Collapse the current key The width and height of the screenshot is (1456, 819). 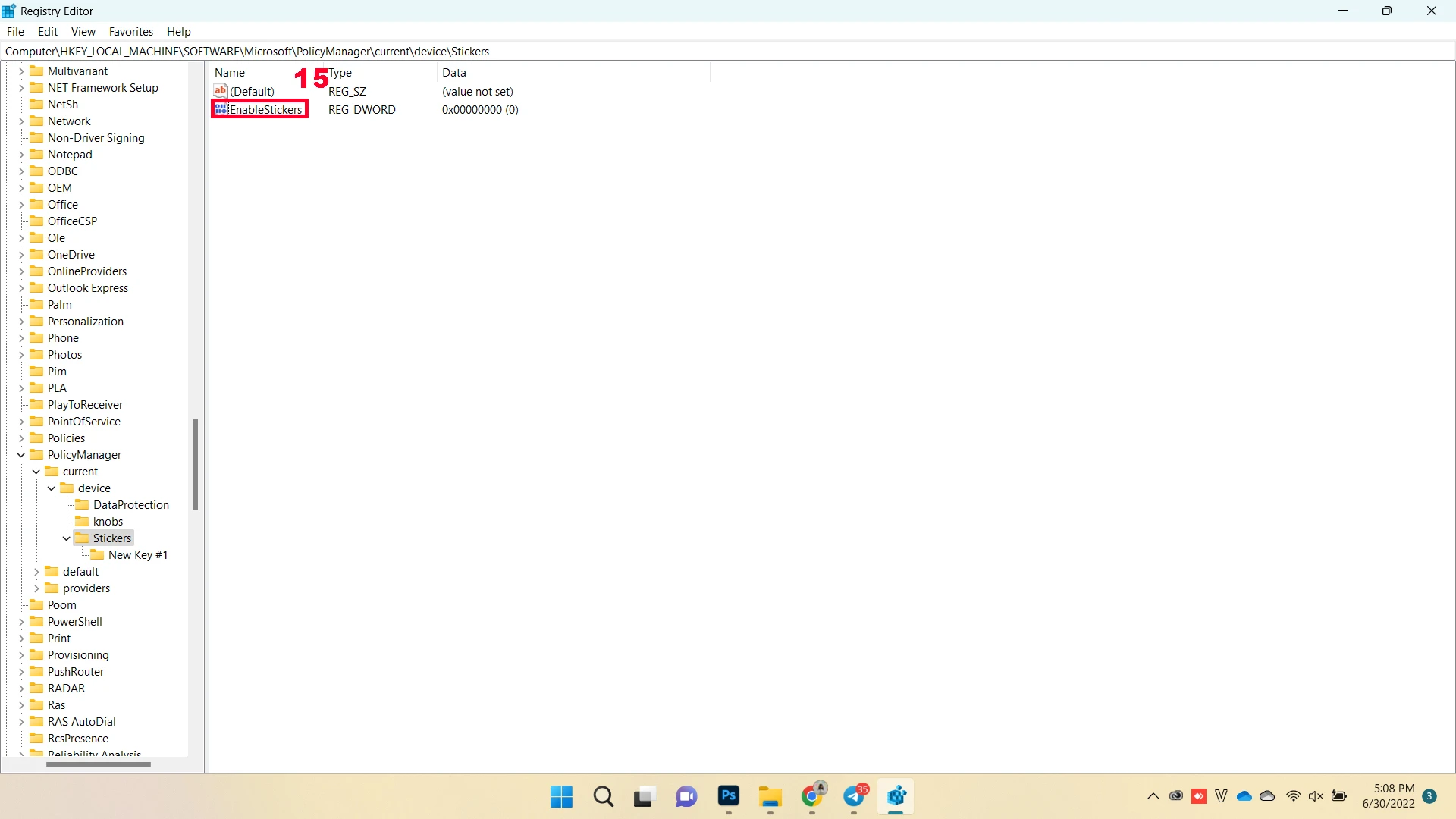pos(36,472)
